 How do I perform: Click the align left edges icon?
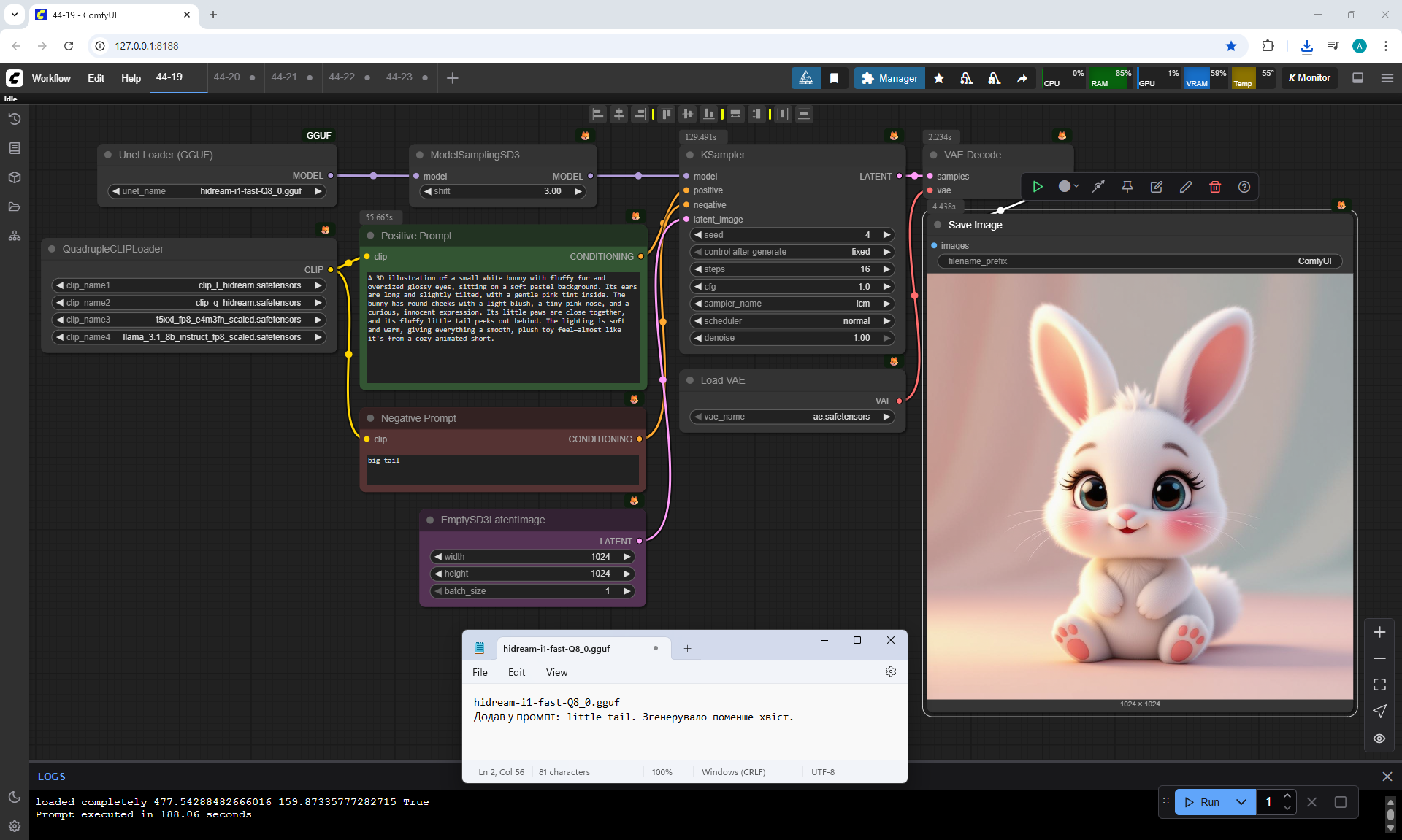tap(598, 114)
